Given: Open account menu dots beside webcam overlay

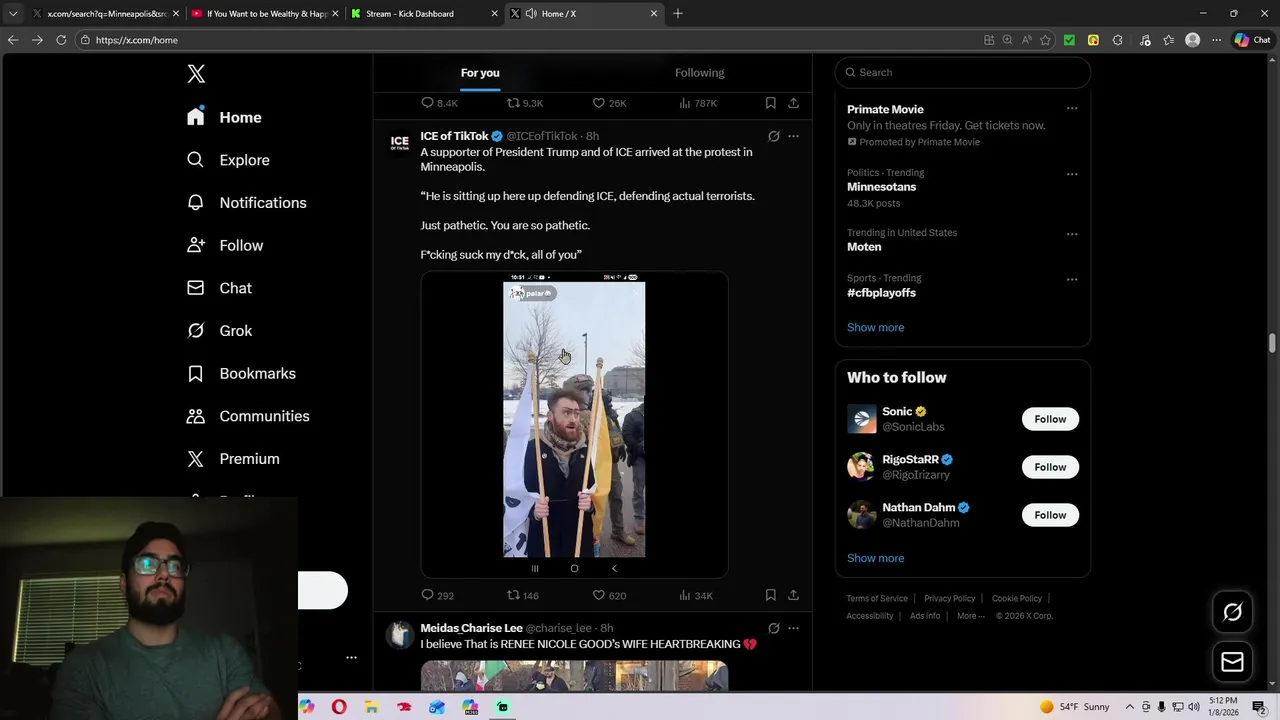Looking at the screenshot, I should tap(351, 658).
